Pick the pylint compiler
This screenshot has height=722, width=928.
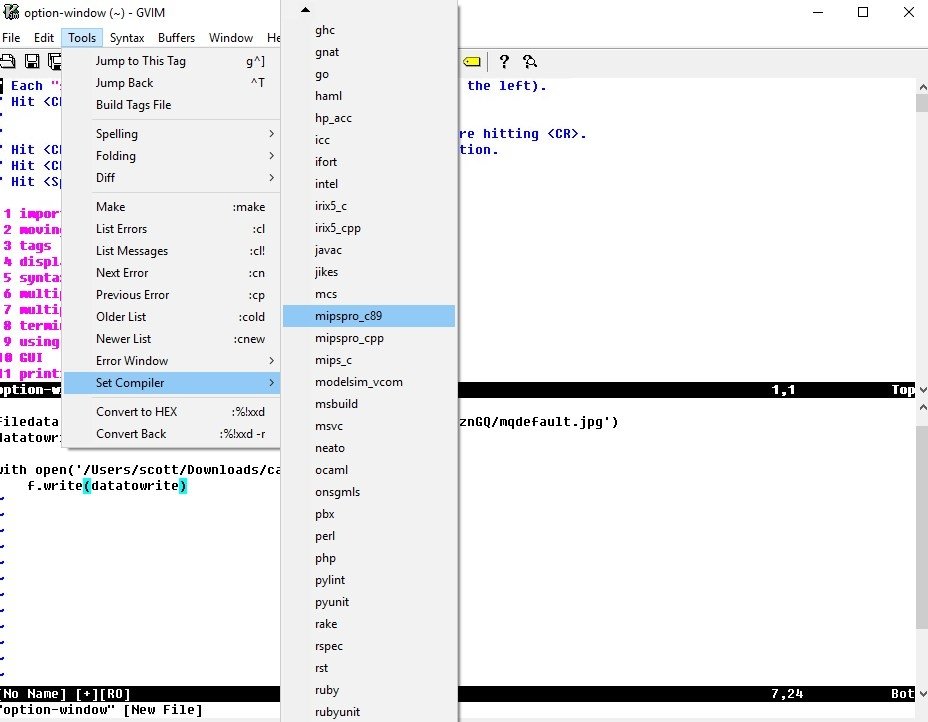coord(369,580)
